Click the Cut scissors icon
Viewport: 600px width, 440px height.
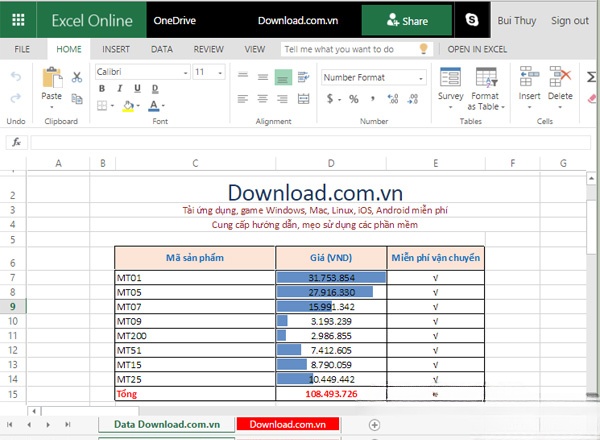pyautogui.click(x=77, y=77)
